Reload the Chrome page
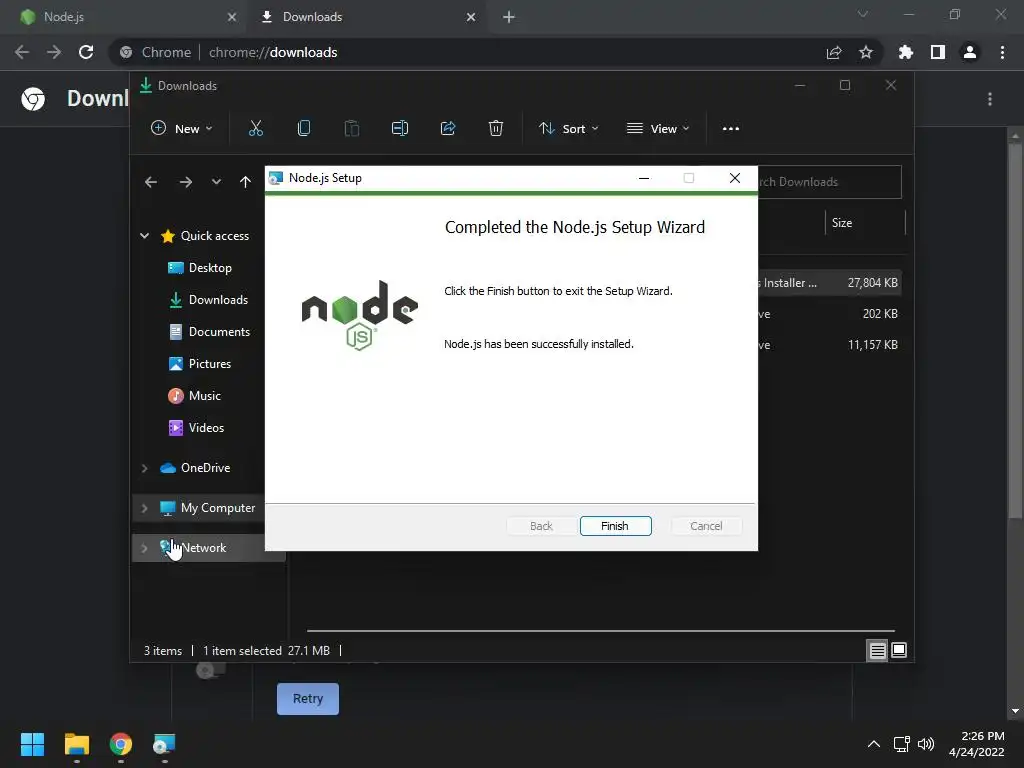This screenshot has height=768, width=1024. (x=86, y=52)
